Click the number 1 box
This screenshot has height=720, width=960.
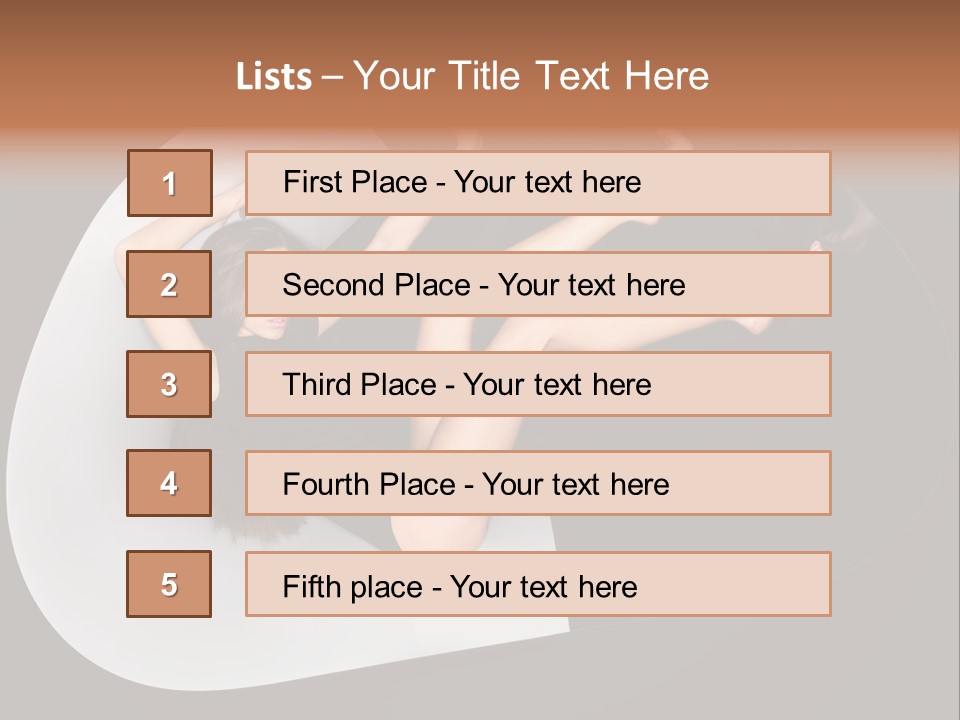pyautogui.click(x=170, y=183)
